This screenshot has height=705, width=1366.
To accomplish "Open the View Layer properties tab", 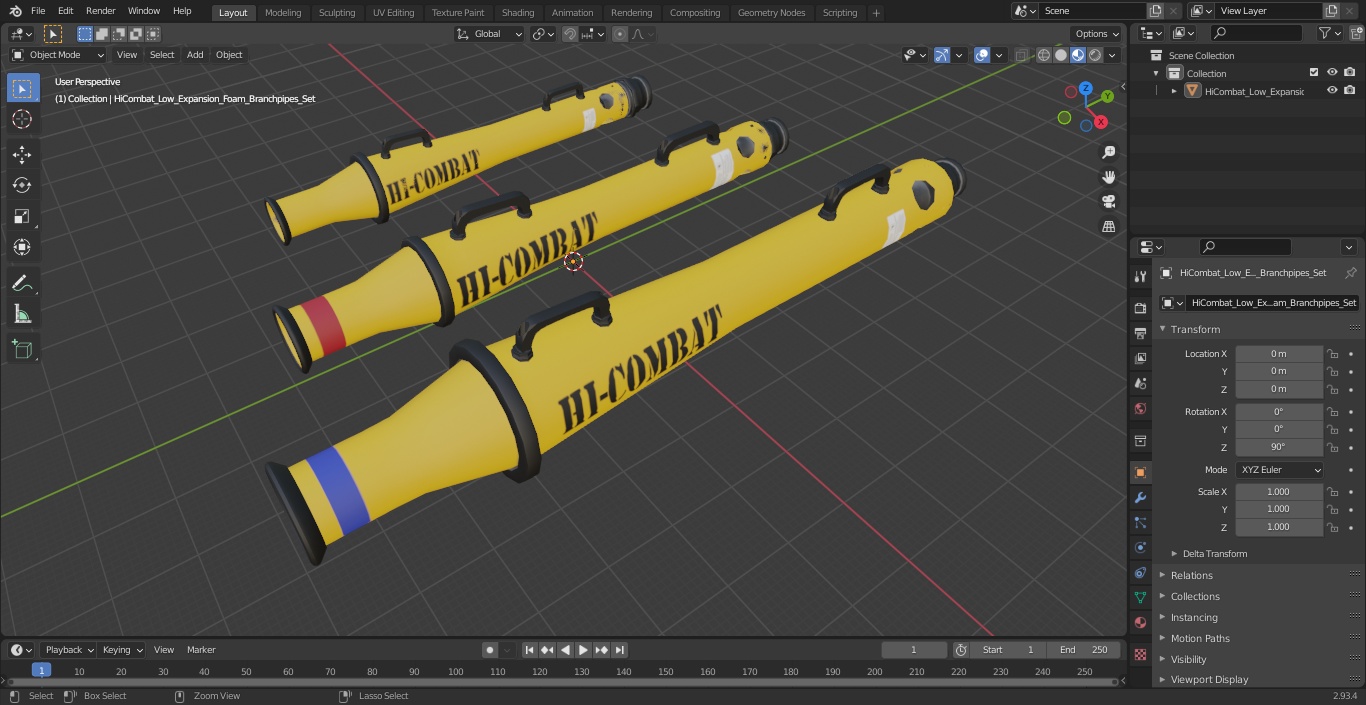I will [x=1140, y=358].
